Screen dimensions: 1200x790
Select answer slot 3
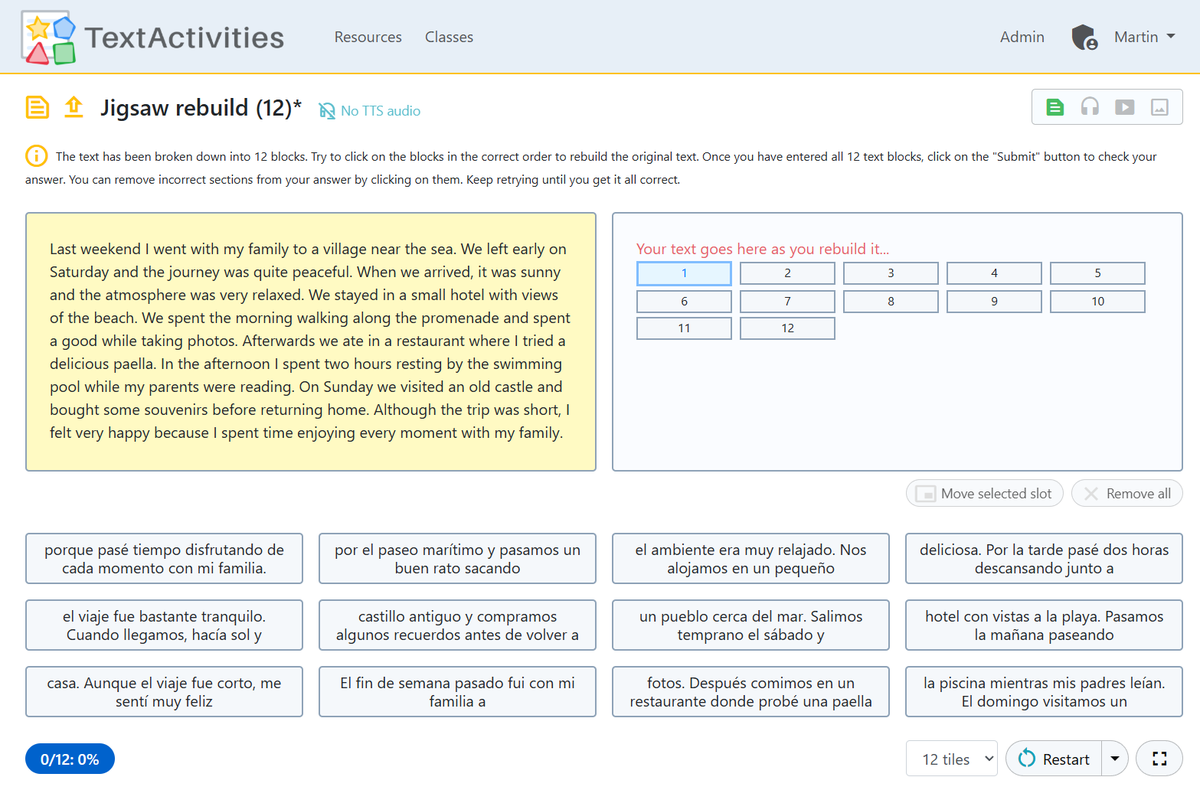coord(891,273)
